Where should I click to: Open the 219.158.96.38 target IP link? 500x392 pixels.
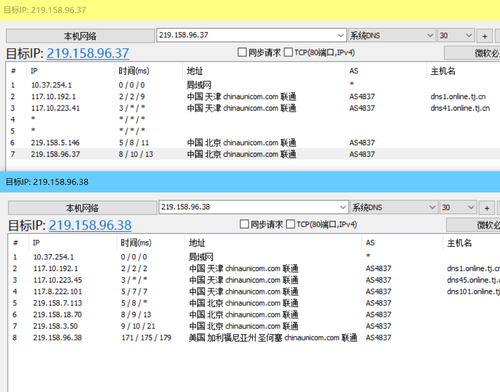coord(90,225)
